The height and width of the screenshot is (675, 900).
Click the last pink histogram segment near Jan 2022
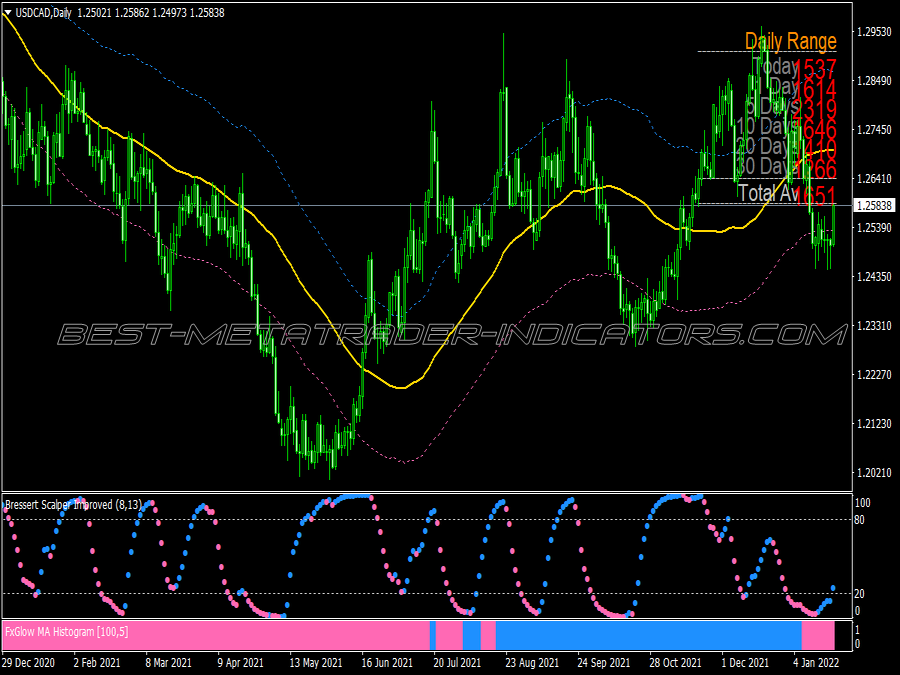pyautogui.click(x=818, y=635)
